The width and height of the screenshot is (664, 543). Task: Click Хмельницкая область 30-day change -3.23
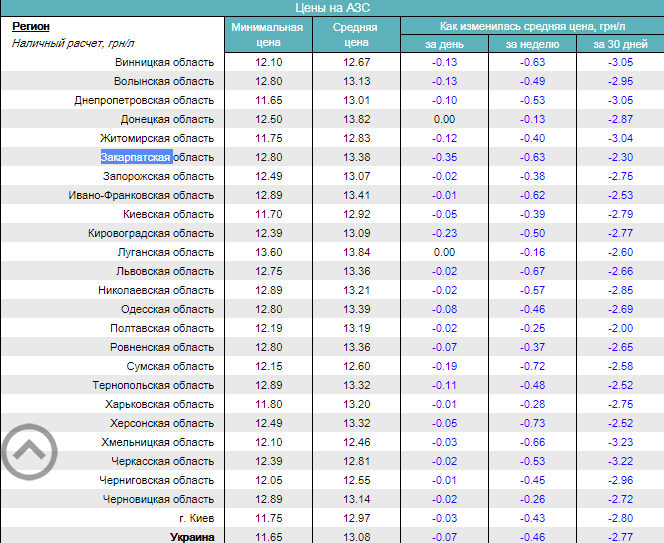(620, 442)
